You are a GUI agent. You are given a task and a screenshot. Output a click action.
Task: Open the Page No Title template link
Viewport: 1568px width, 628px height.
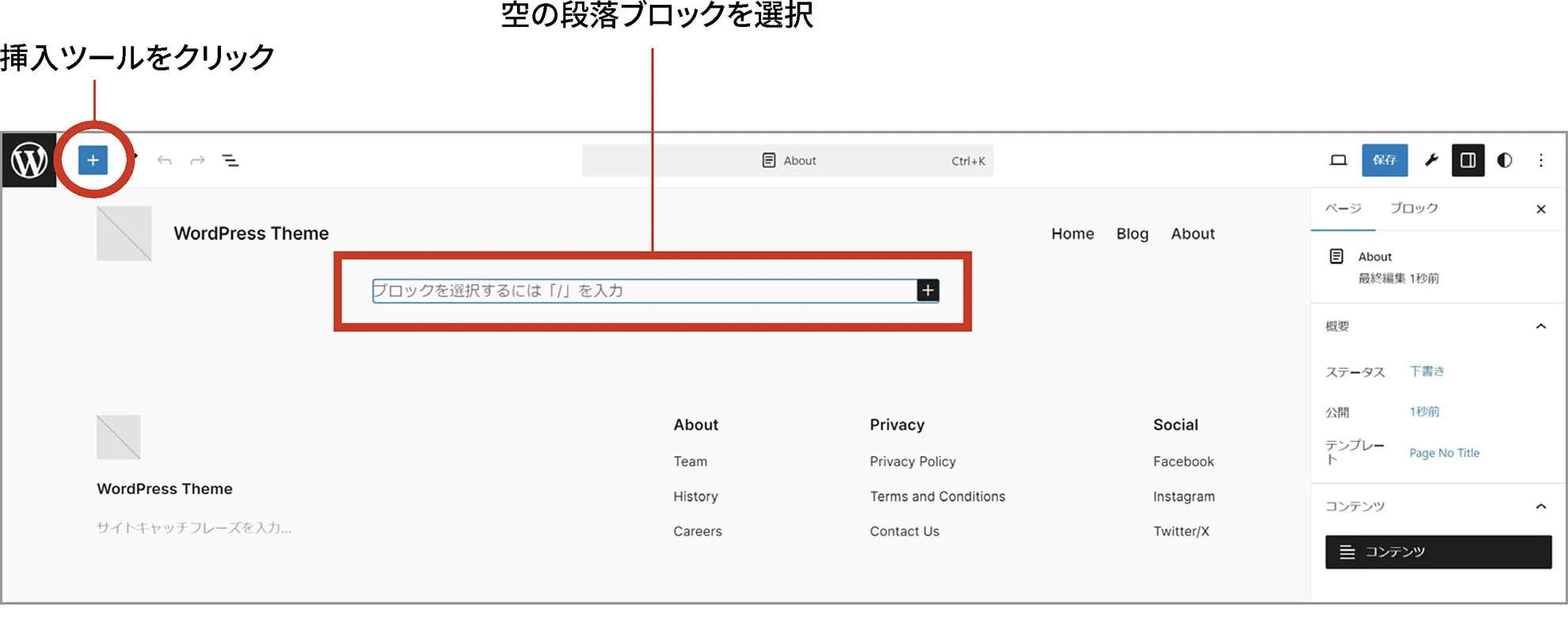(x=1444, y=453)
